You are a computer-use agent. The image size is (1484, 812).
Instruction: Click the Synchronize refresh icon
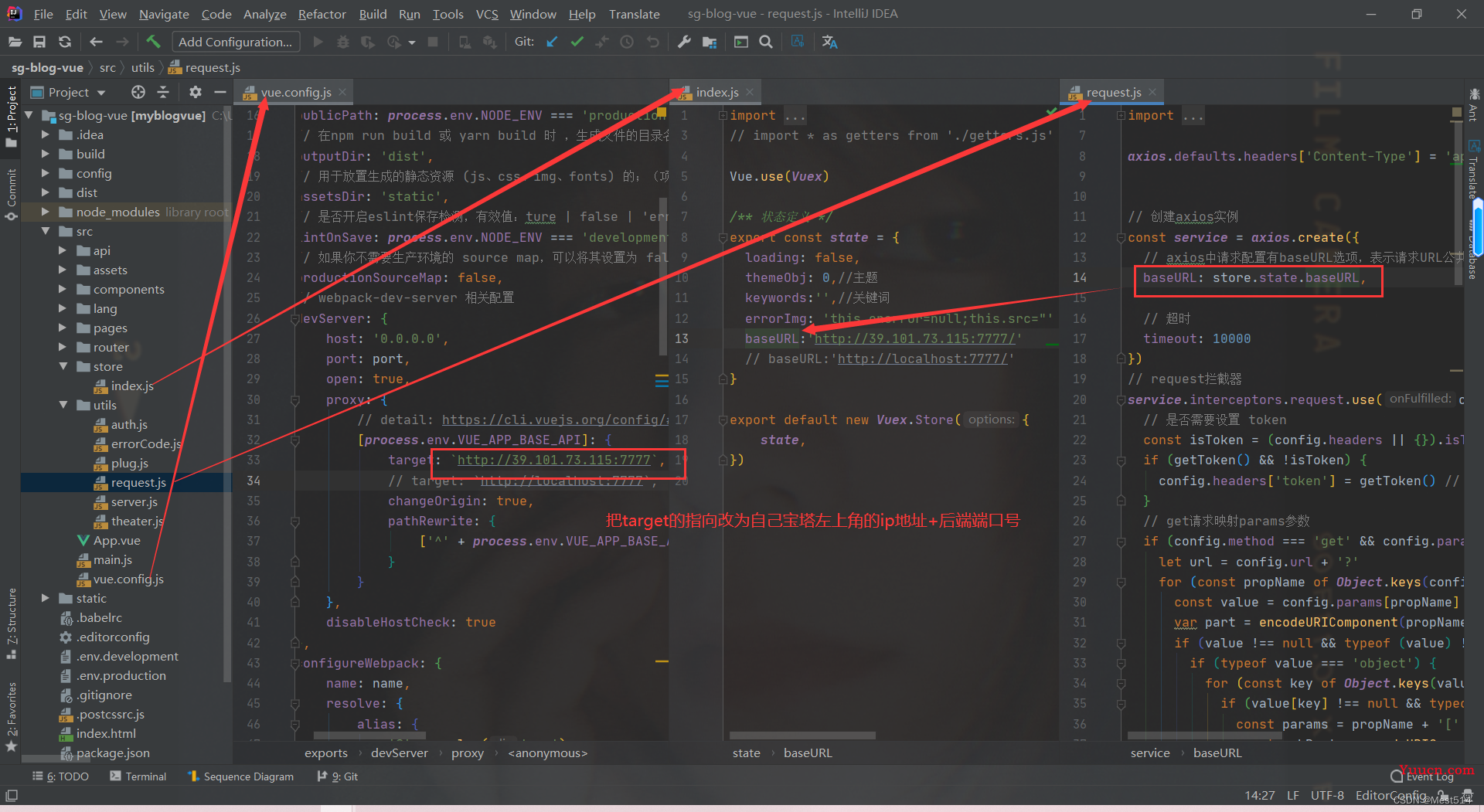click(65, 42)
